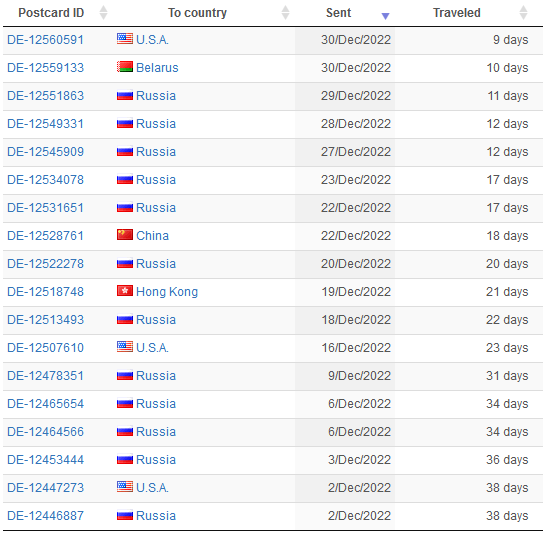Sort by Postcard ID using the arrows

pyautogui.click(x=103, y=13)
